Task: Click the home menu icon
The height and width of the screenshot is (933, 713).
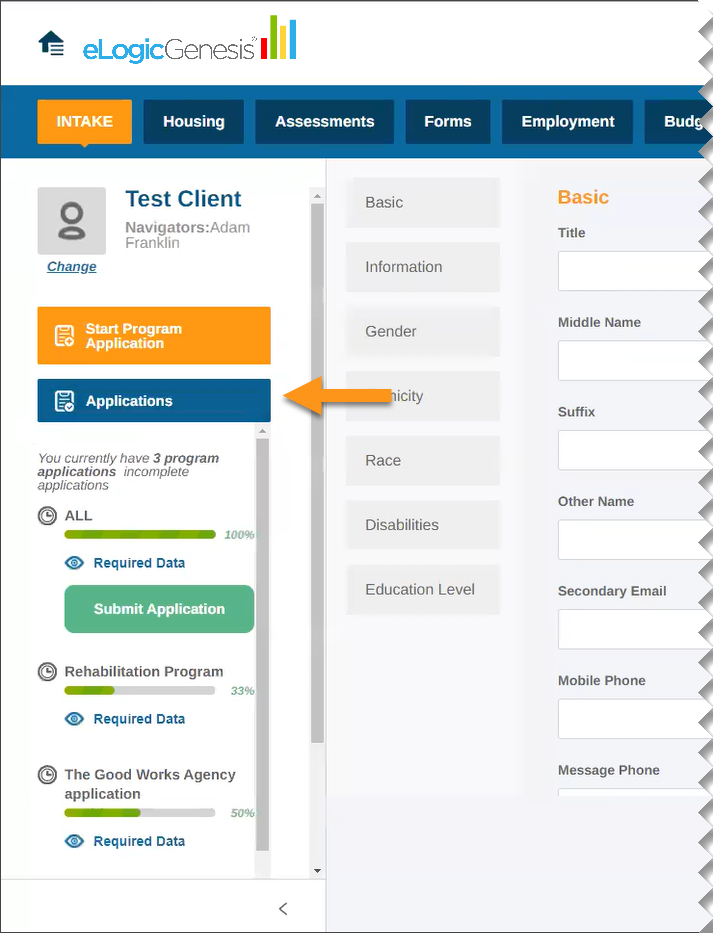Action: (x=51, y=44)
